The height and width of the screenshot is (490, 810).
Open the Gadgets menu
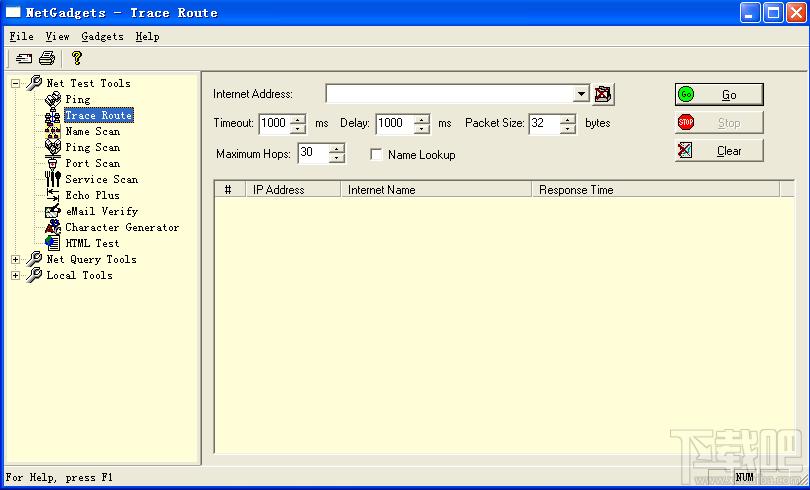[102, 37]
